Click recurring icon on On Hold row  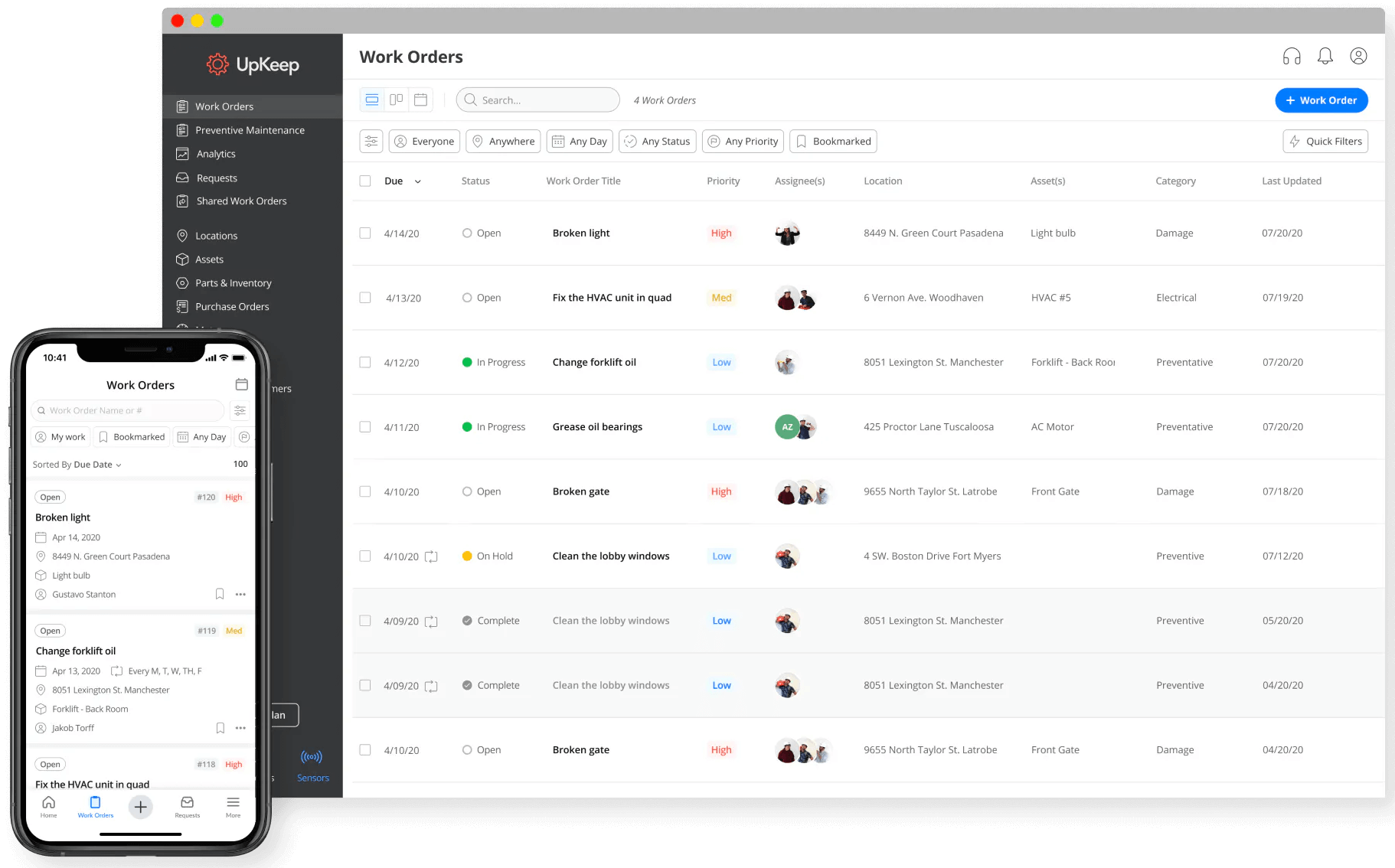click(431, 556)
